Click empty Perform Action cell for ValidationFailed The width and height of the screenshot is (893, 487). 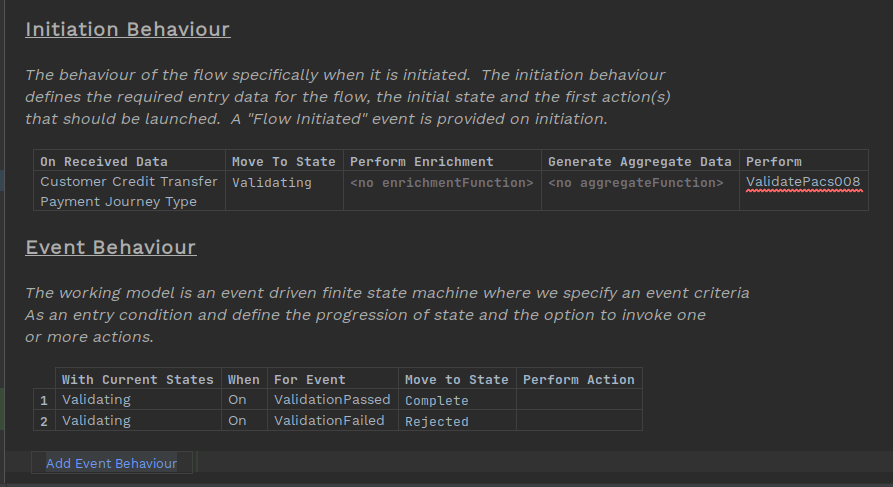pyautogui.click(x=578, y=421)
